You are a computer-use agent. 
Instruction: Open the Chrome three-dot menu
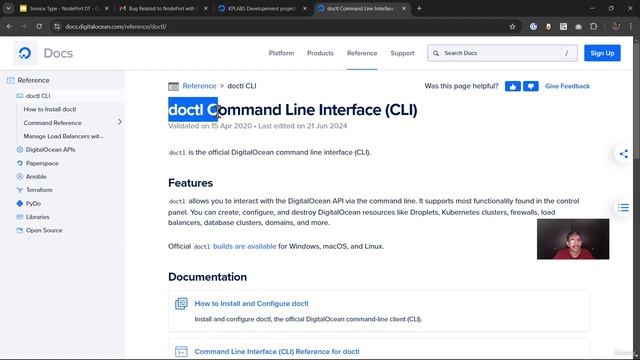(631, 27)
